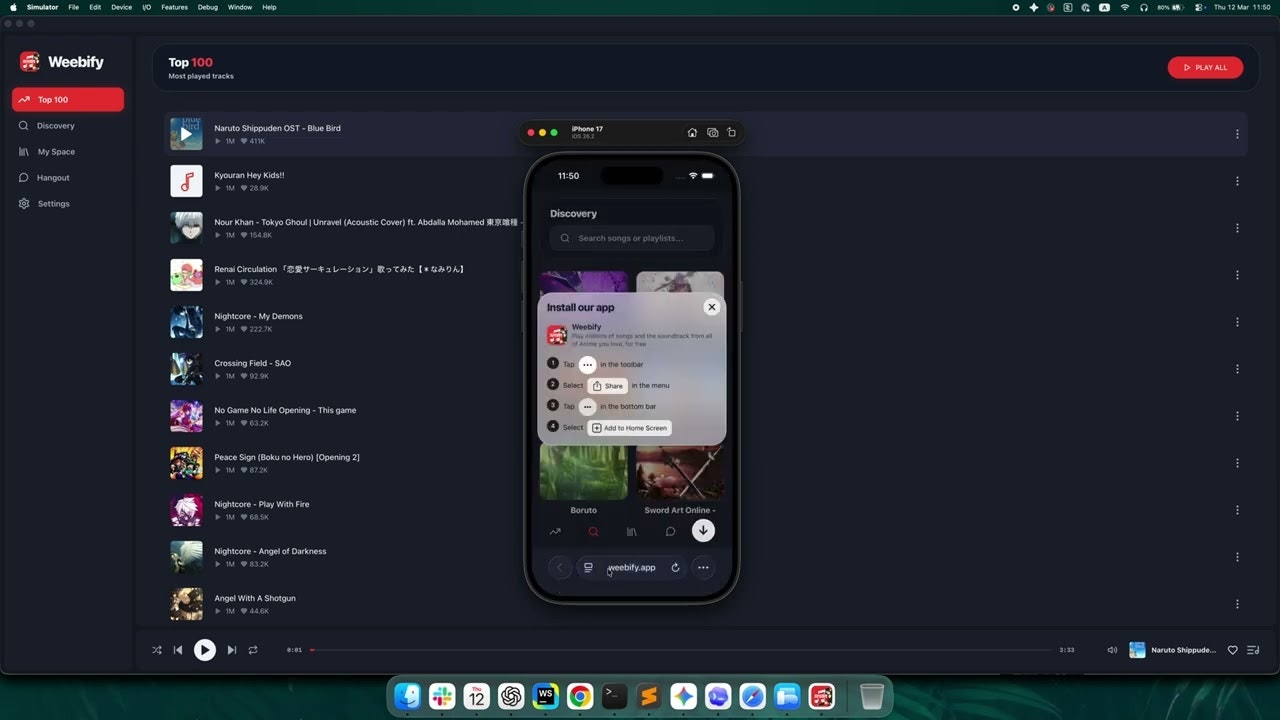The width and height of the screenshot is (1280, 720).
Task: Open the now-playing Naruto Shippuden cover
Action: point(1137,650)
